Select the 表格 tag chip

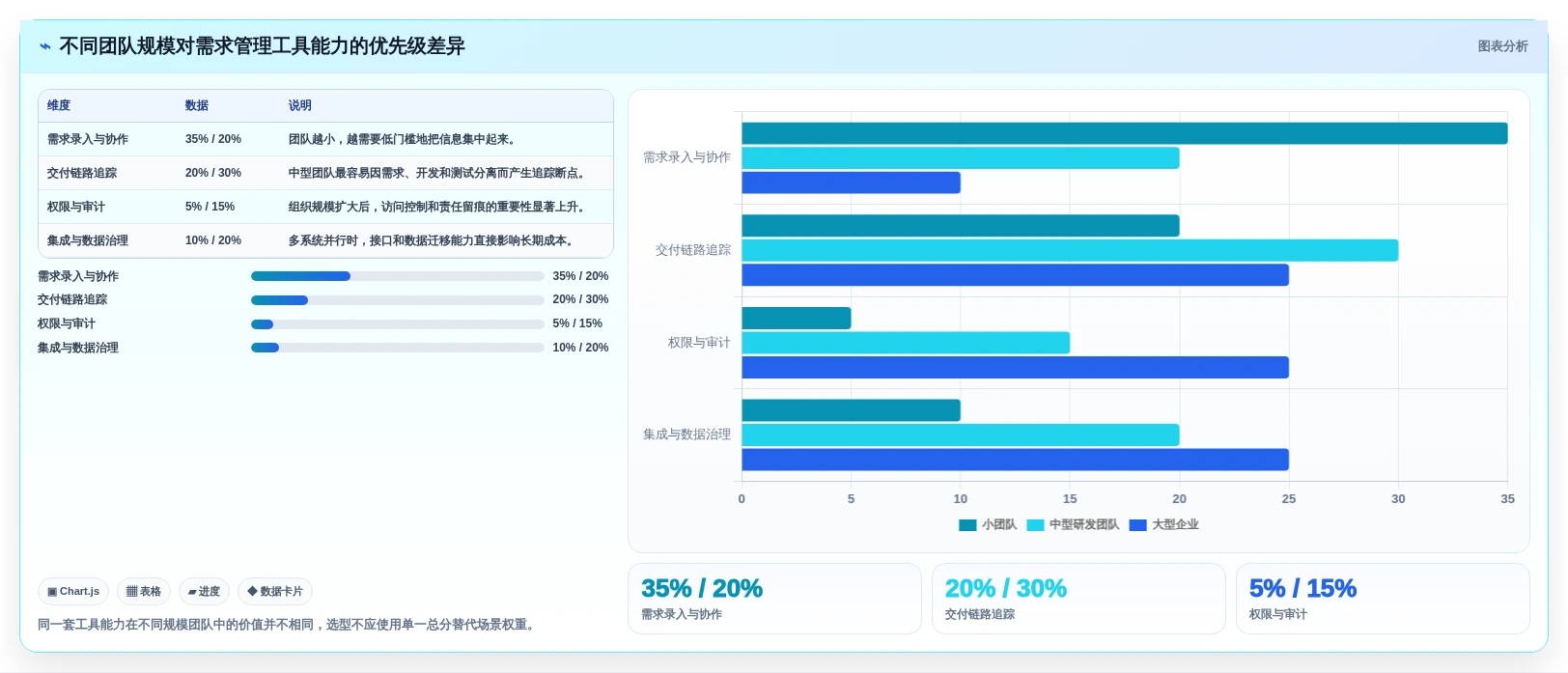[x=144, y=591]
